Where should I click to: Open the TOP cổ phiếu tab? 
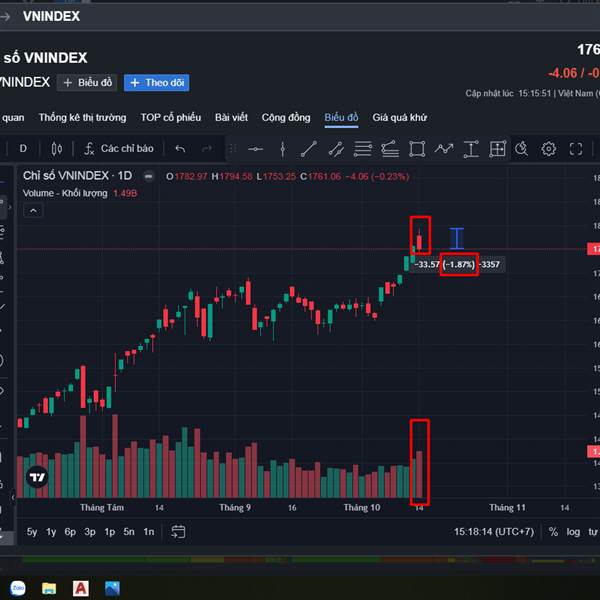[x=171, y=117]
